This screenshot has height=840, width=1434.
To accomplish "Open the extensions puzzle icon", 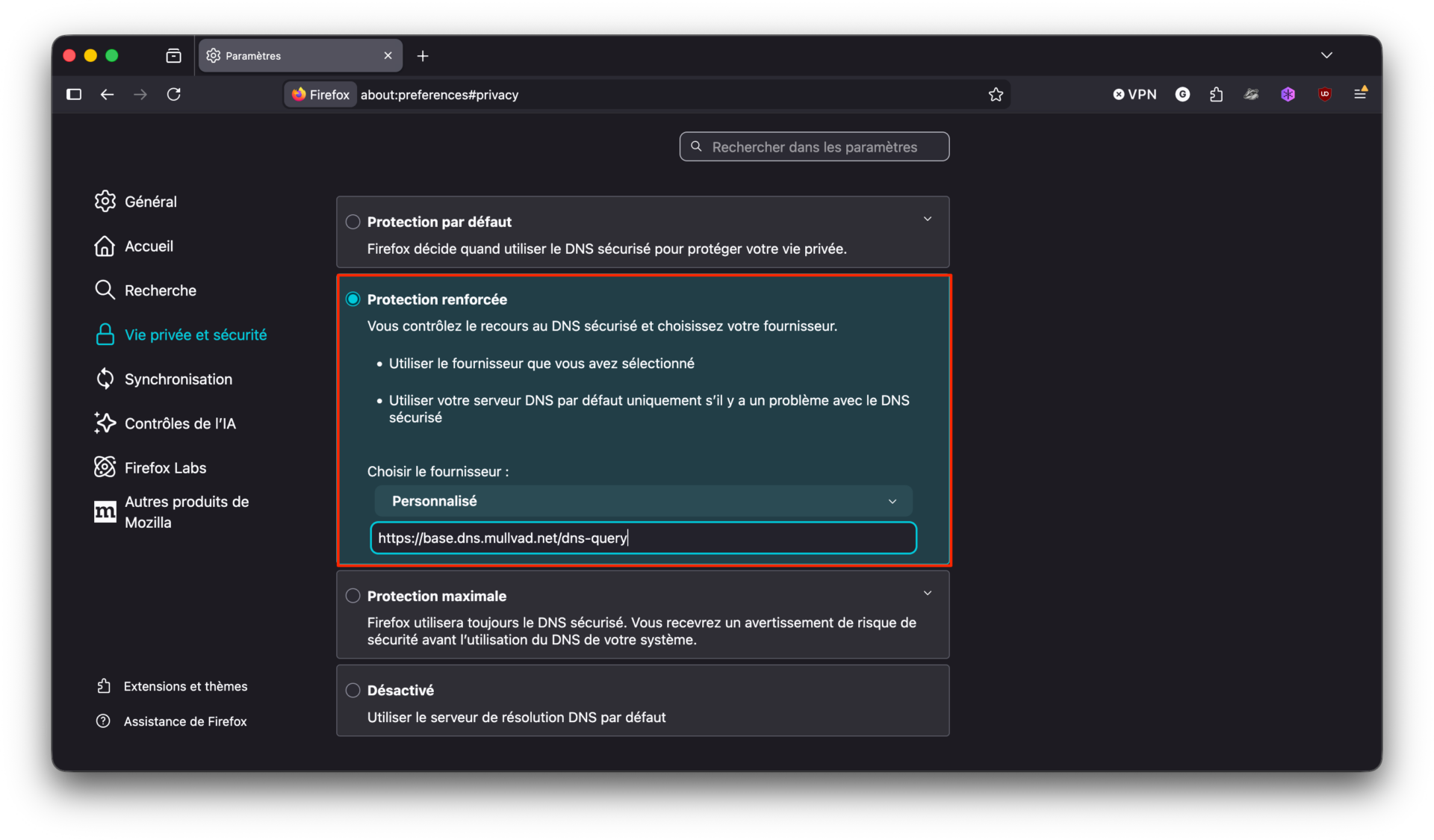I will 1216,95.
